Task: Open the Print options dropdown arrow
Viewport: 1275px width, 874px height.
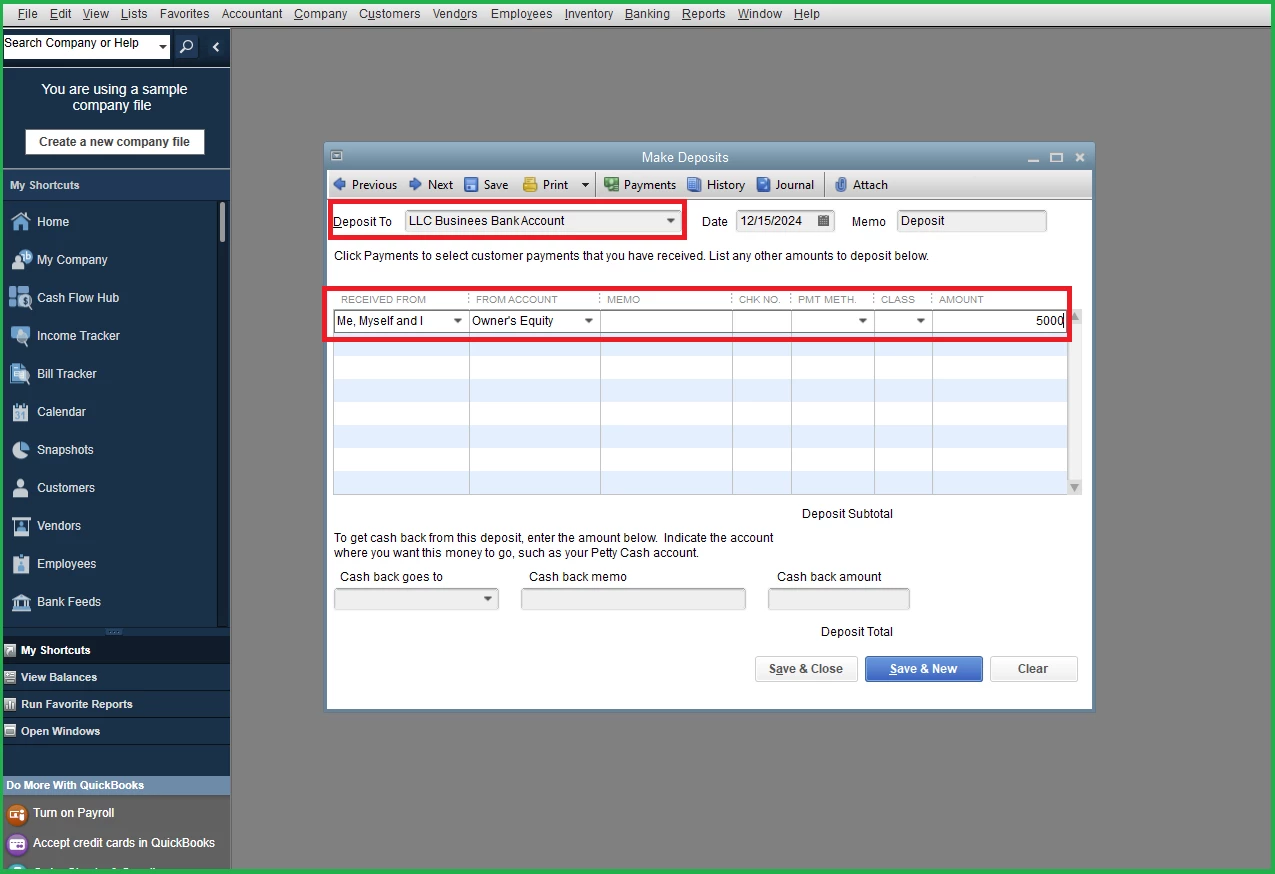Action: click(x=585, y=185)
